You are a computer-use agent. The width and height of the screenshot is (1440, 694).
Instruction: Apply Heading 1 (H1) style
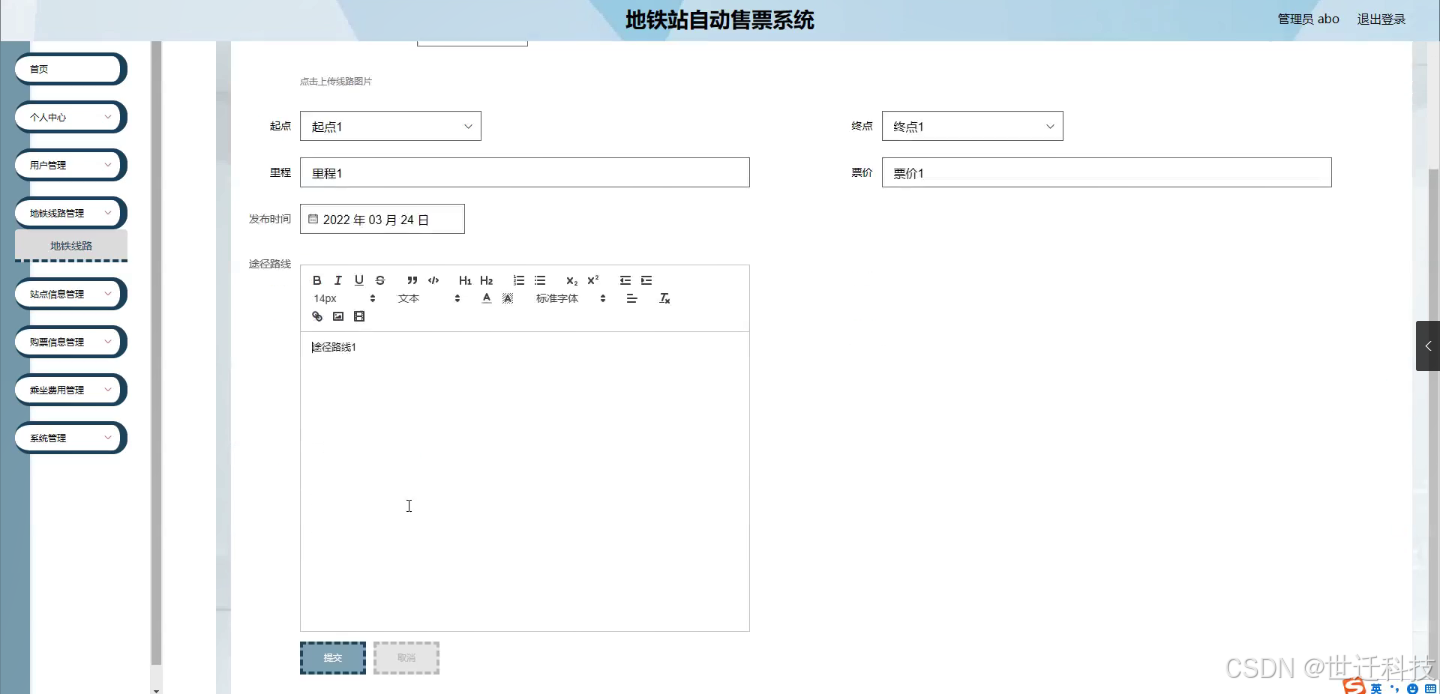(465, 281)
